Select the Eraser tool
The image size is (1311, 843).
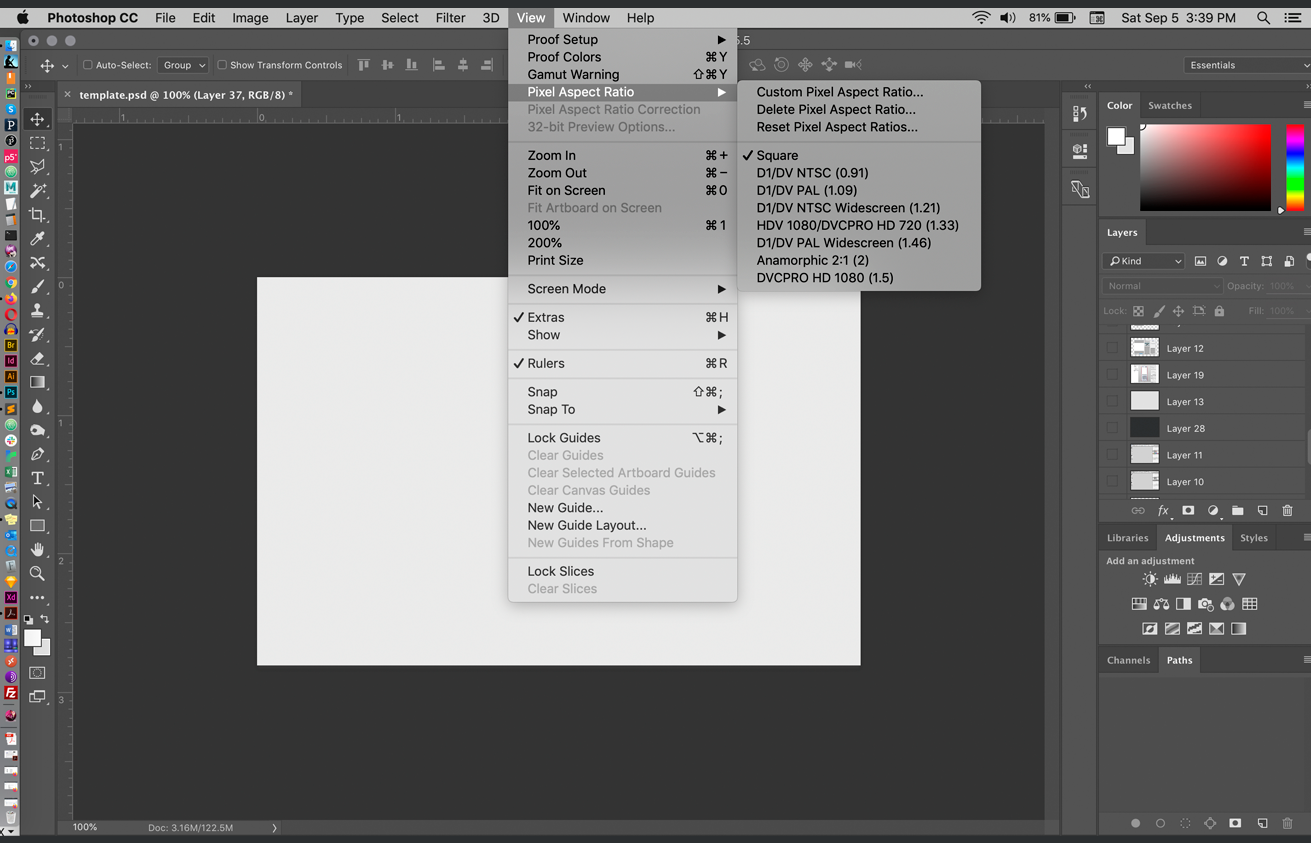37,358
